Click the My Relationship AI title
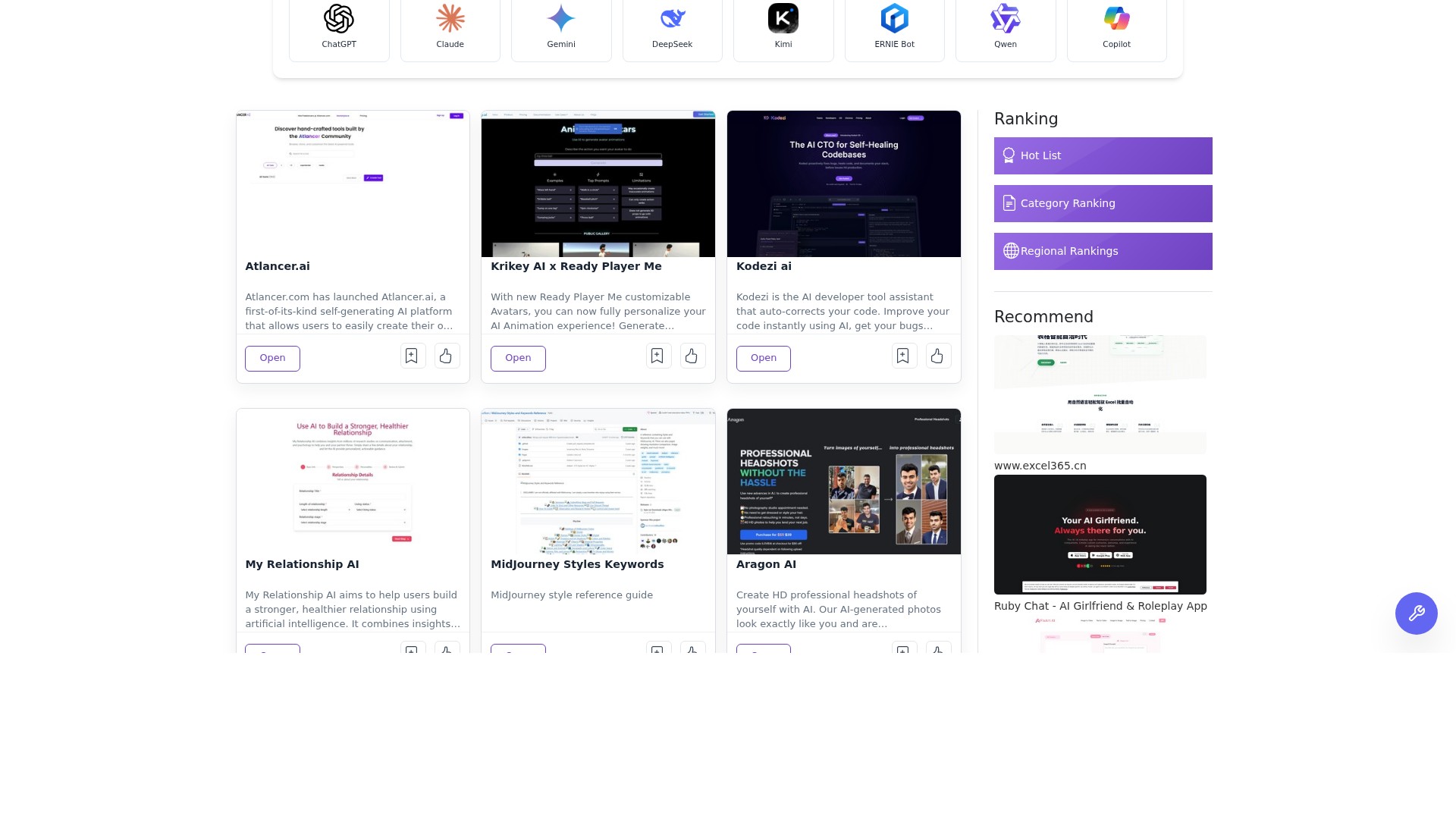 [302, 564]
